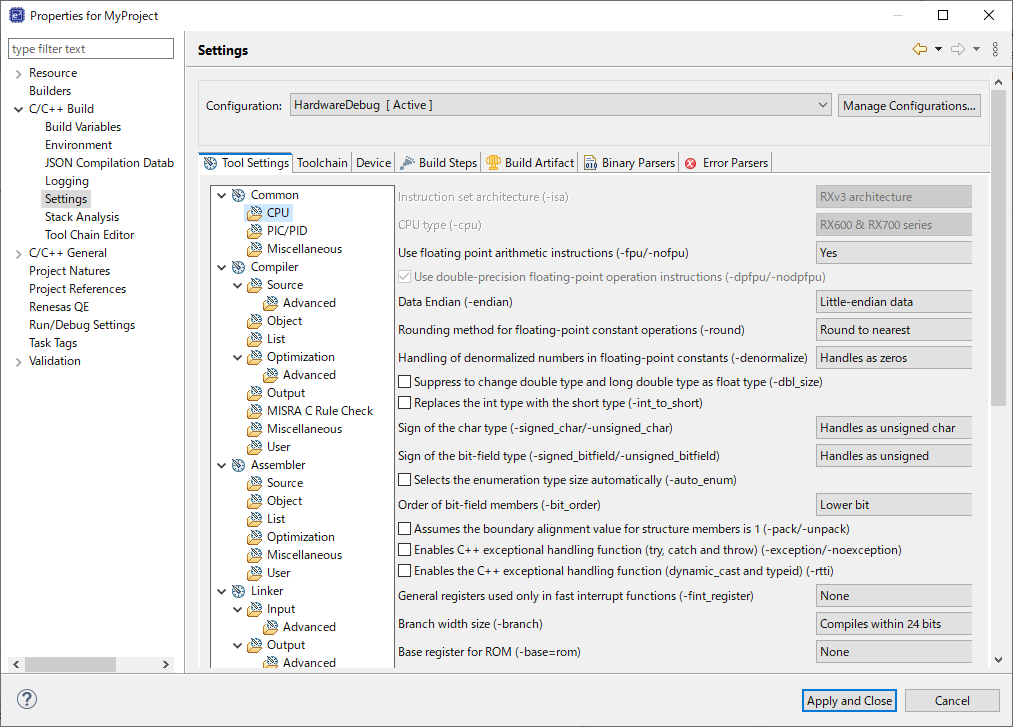Click the settings pane scroll down arrow

(x=998, y=660)
